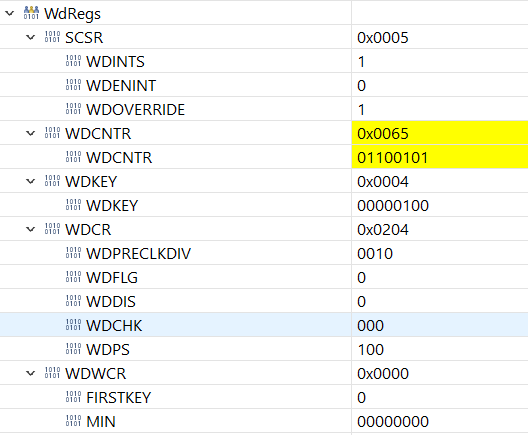Click the WDPS bit-field icon

coord(73,349)
